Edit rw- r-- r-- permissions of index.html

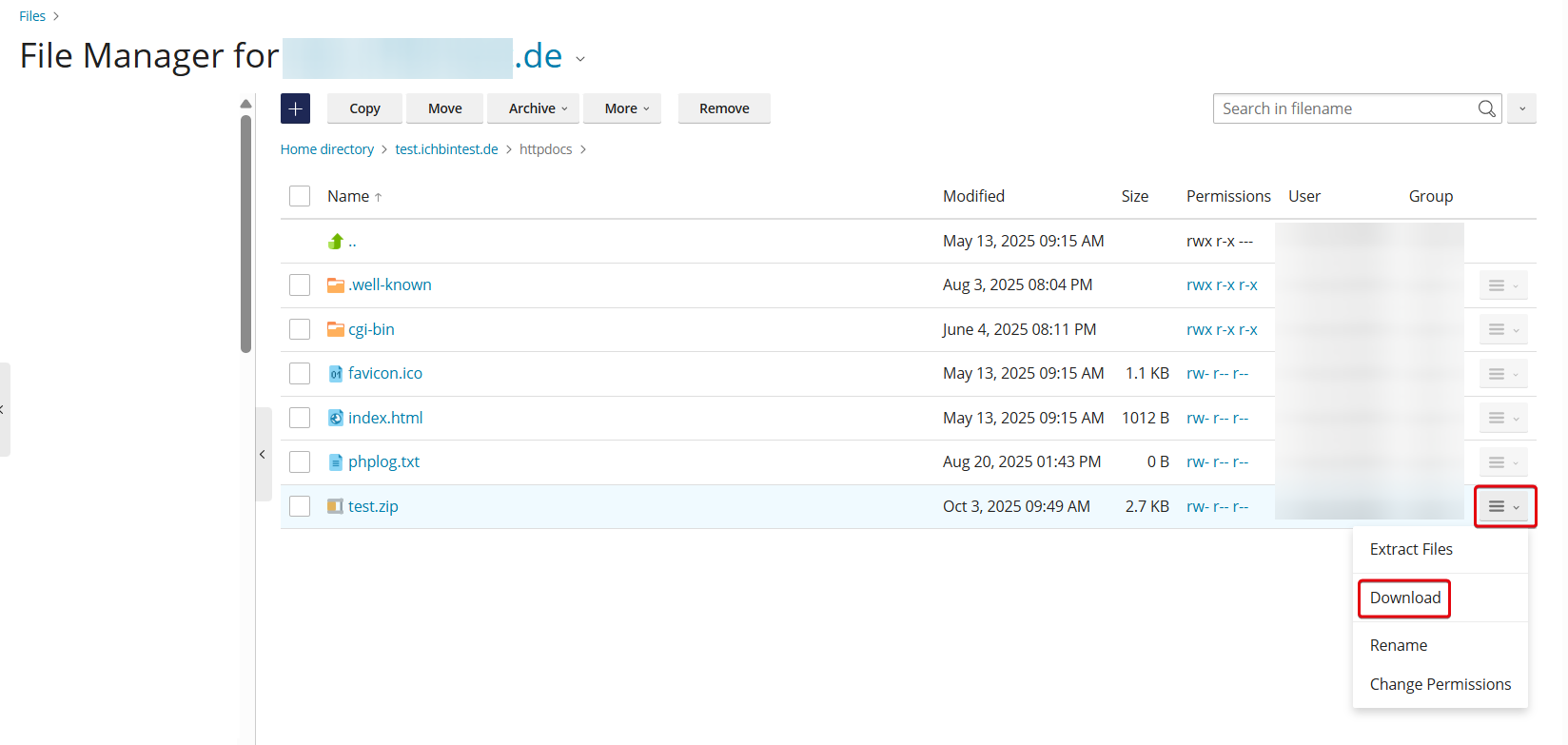click(x=1217, y=418)
